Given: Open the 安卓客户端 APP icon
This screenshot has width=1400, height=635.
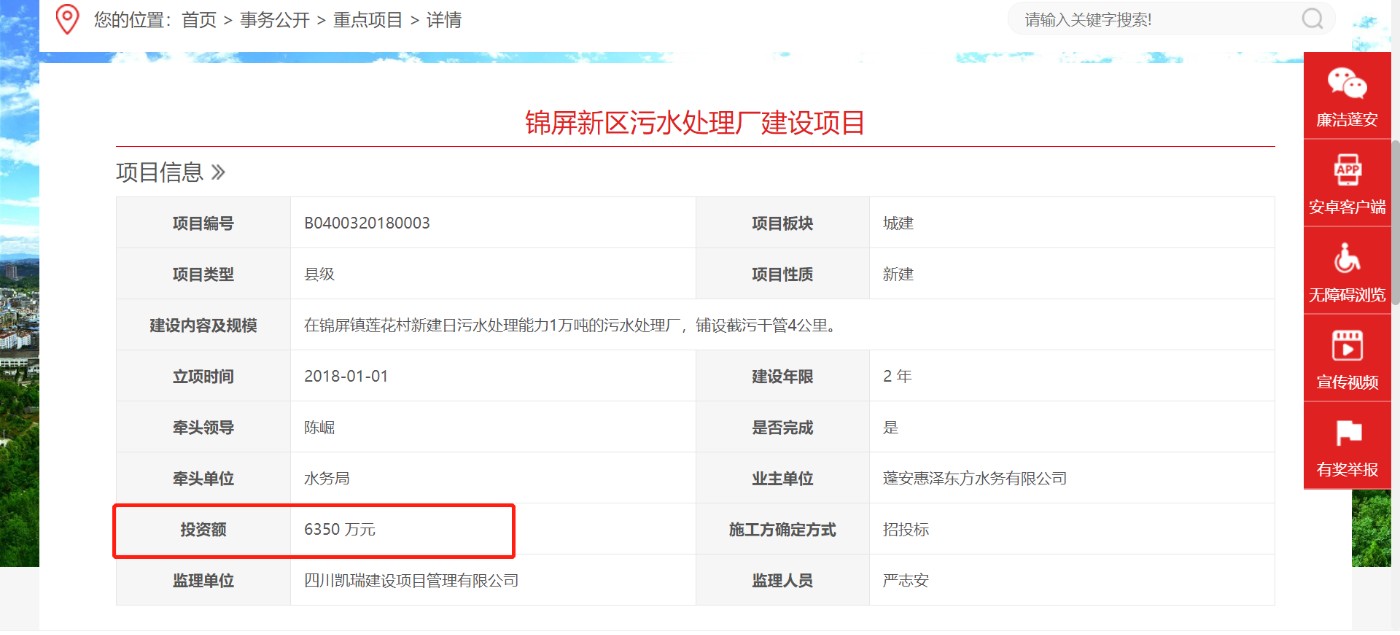Looking at the screenshot, I should pos(1347,172).
